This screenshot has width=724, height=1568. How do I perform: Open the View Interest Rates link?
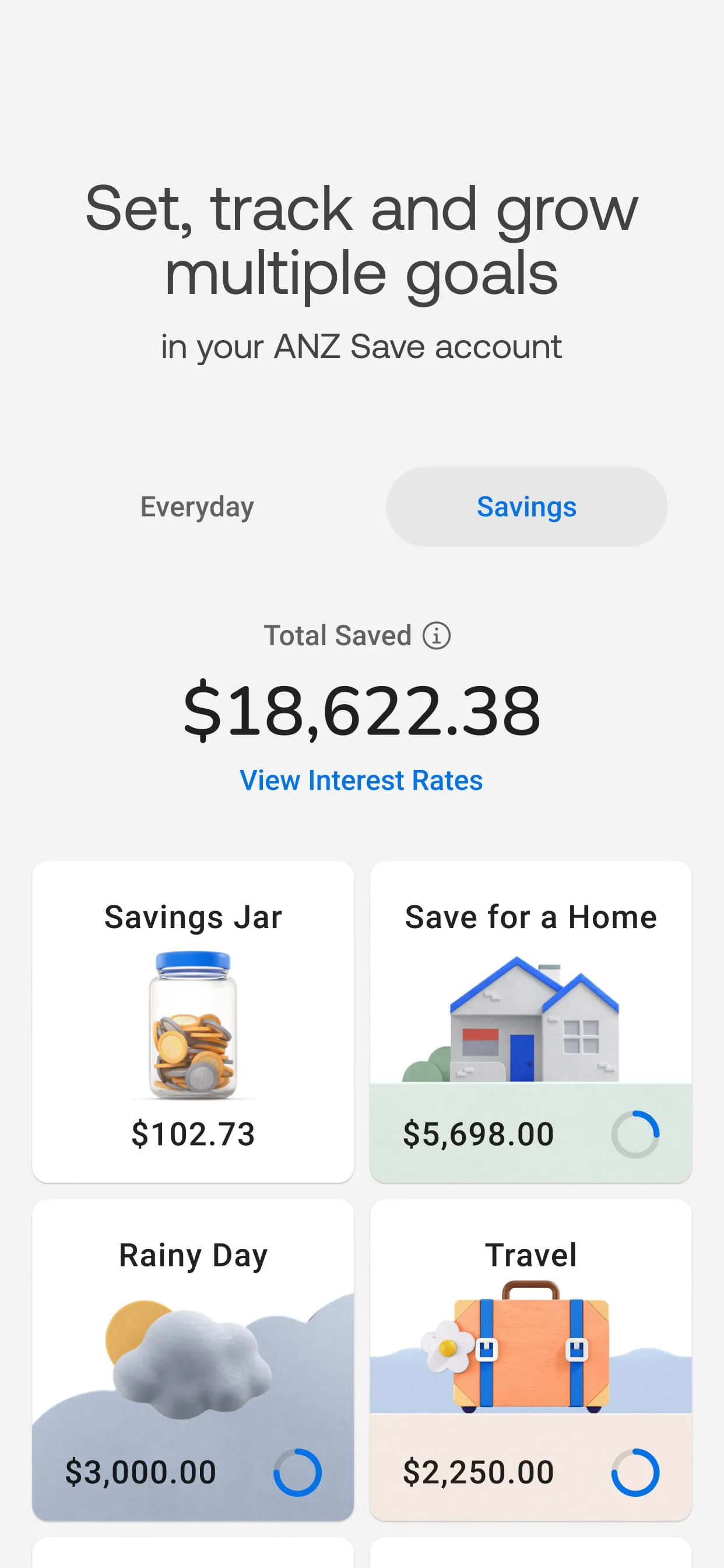[361, 780]
